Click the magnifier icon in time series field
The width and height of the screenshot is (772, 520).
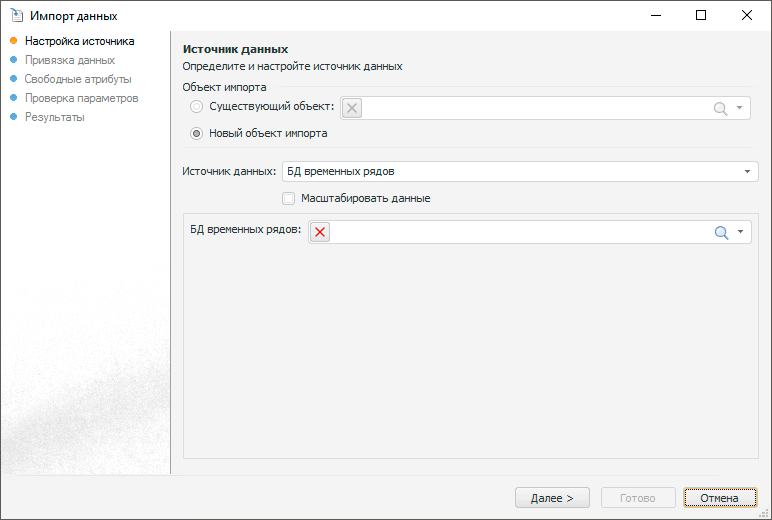pyautogui.click(x=721, y=232)
